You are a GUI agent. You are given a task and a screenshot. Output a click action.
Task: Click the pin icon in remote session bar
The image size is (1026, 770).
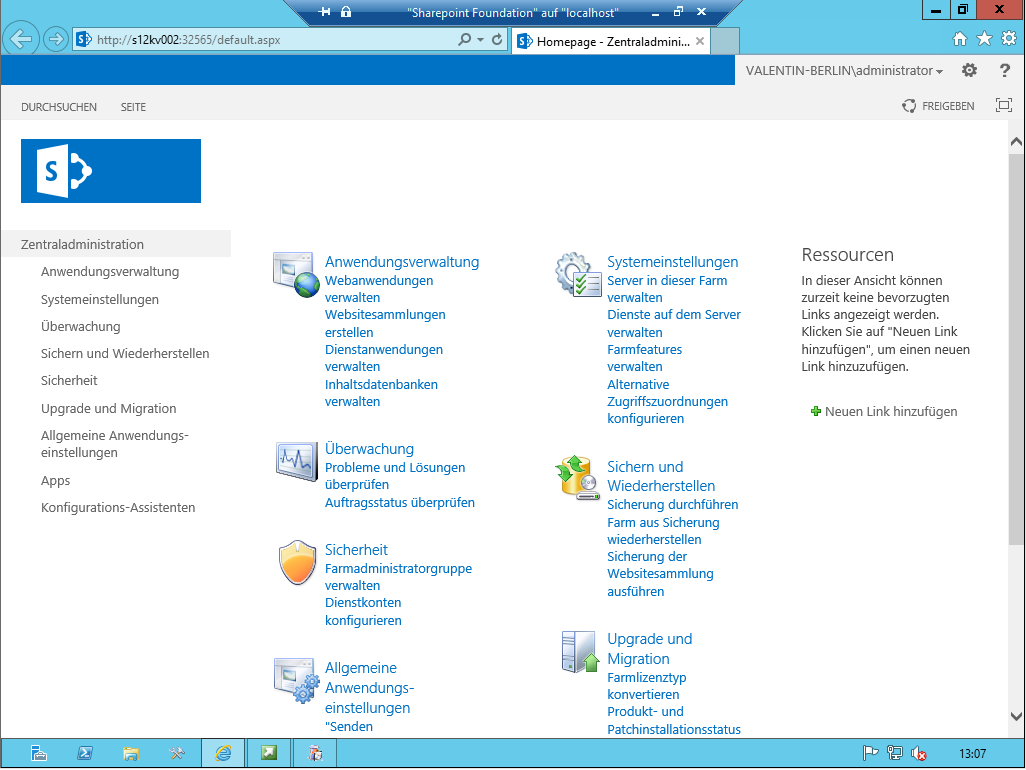[325, 12]
